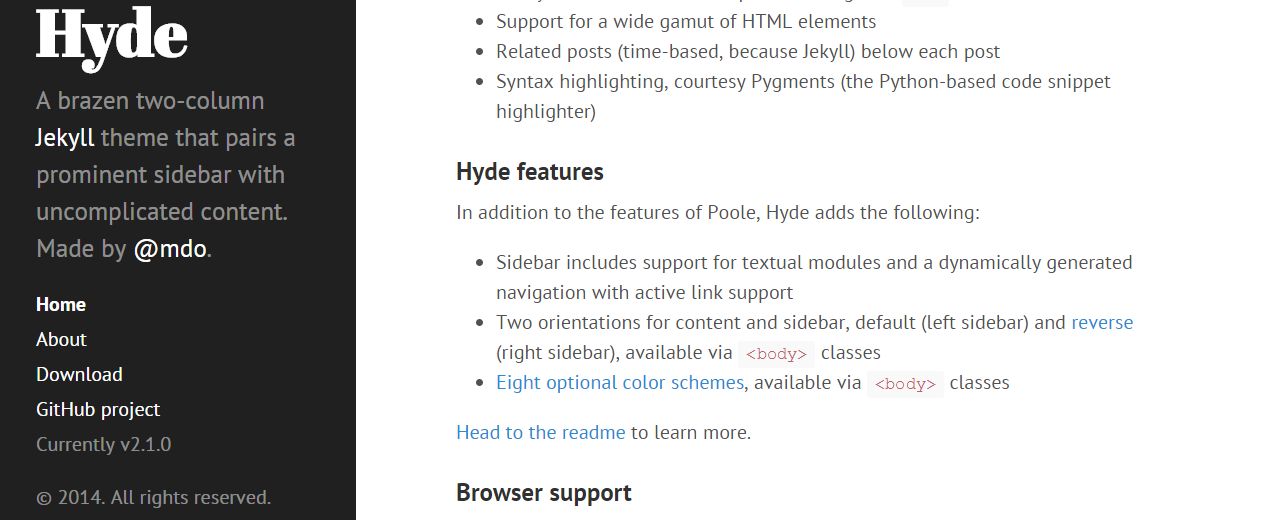This screenshot has height=520, width=1263.
Task: Open the GitHub project link
Action: coord(98,409)
